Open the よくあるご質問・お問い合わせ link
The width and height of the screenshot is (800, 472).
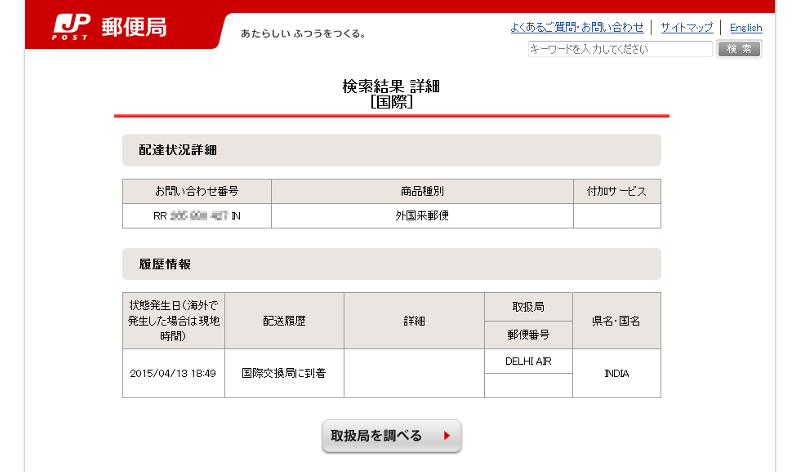[577, 27]
